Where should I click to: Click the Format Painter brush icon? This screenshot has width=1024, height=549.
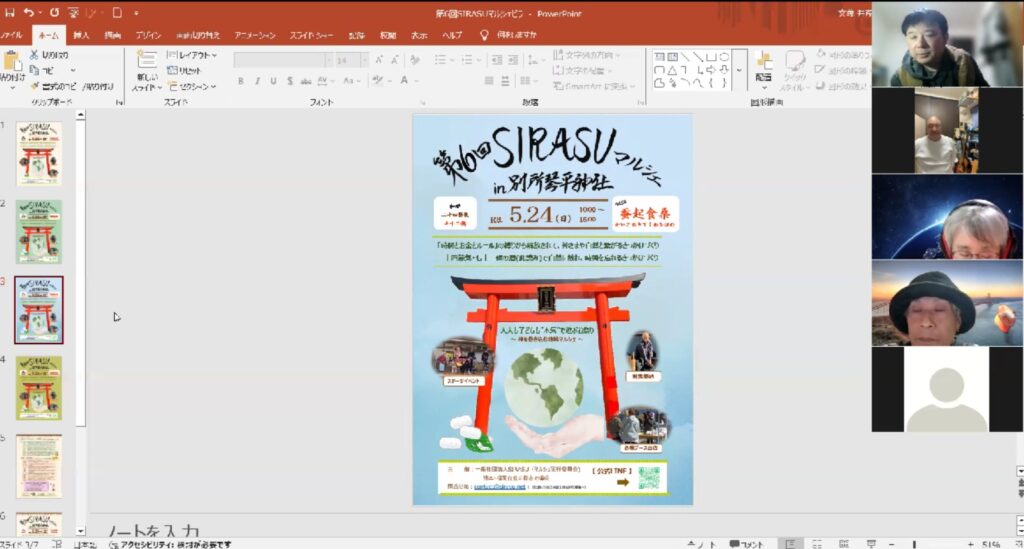tap(35, 86)
